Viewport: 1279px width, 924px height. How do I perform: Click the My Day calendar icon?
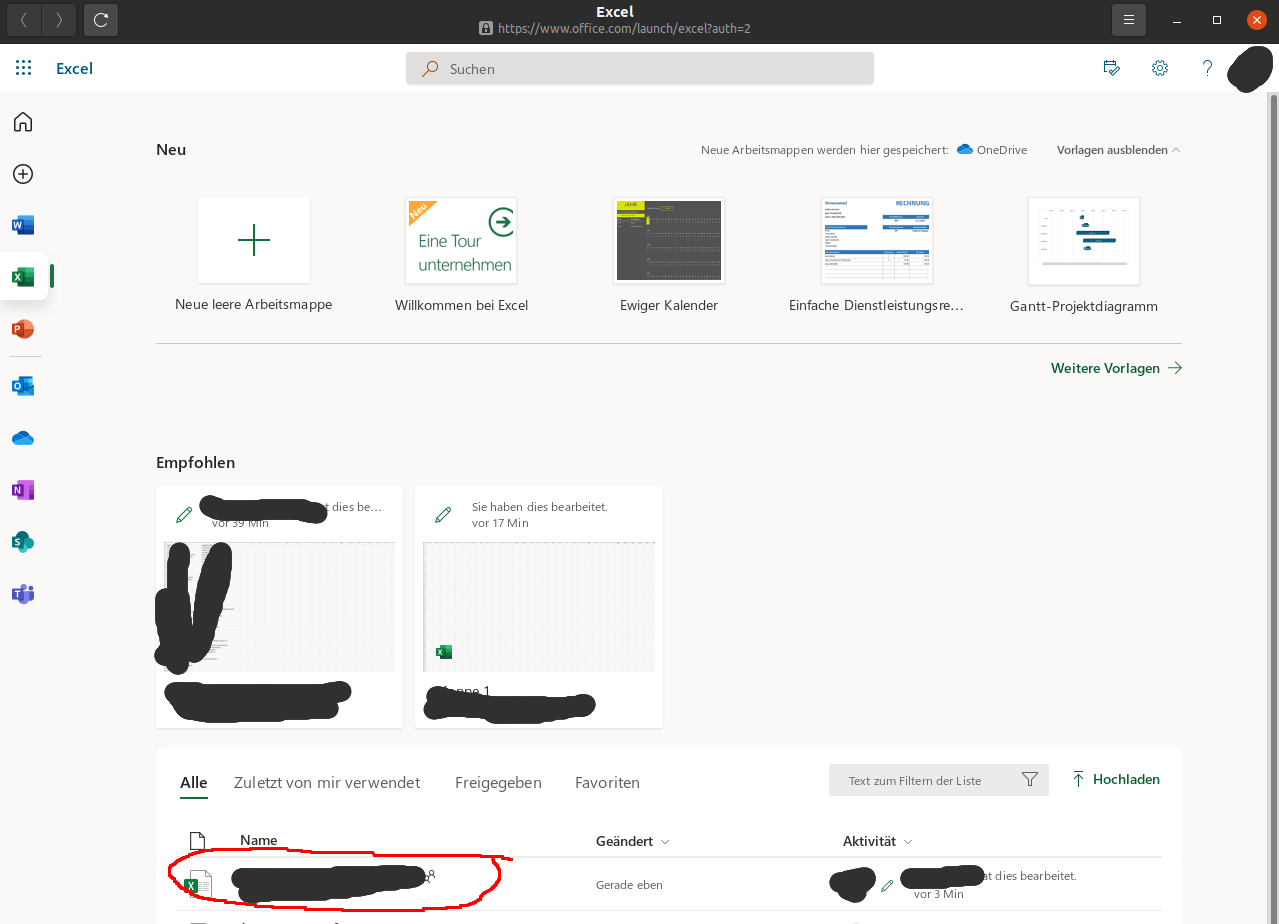pyautogui.click(x=1111, y=68)
